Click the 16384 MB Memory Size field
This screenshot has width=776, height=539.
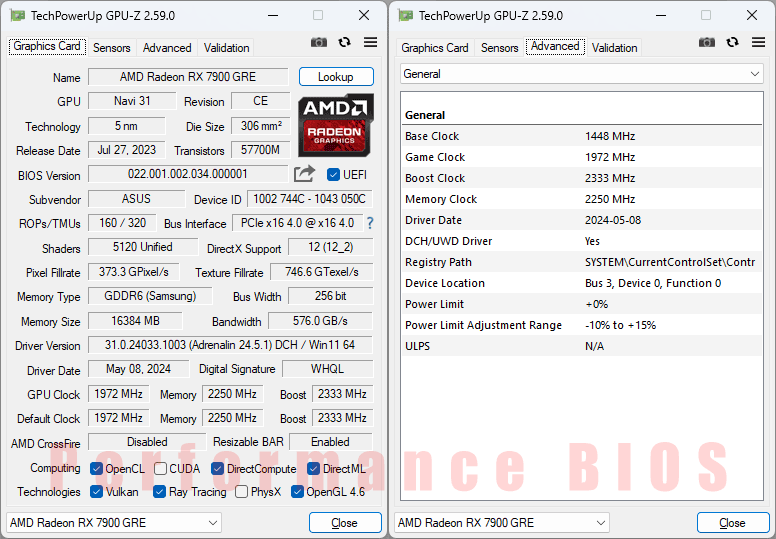[135, 321]
